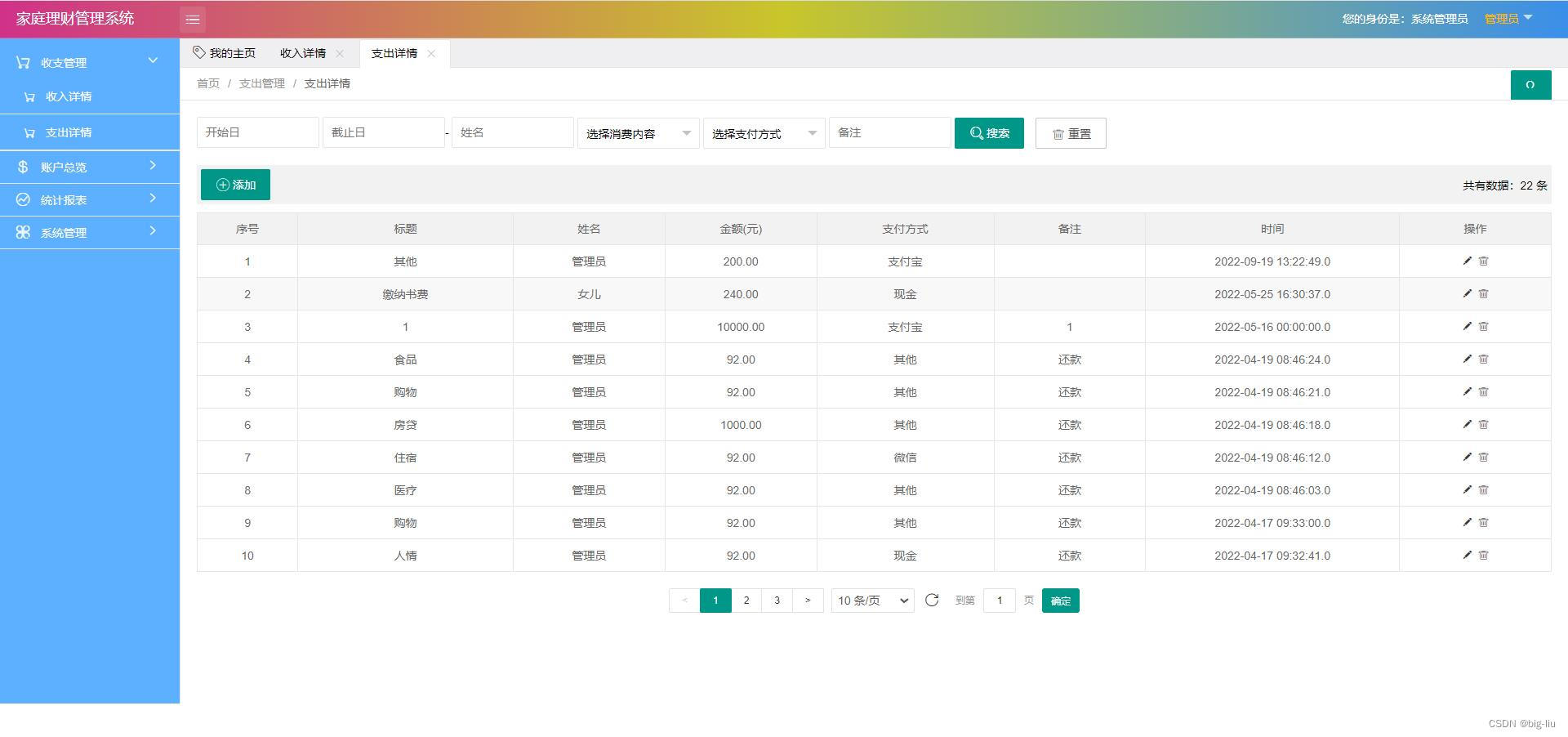
Task: Edit the 房贷 row with pencil icon
Action: tap(1467, 424)
